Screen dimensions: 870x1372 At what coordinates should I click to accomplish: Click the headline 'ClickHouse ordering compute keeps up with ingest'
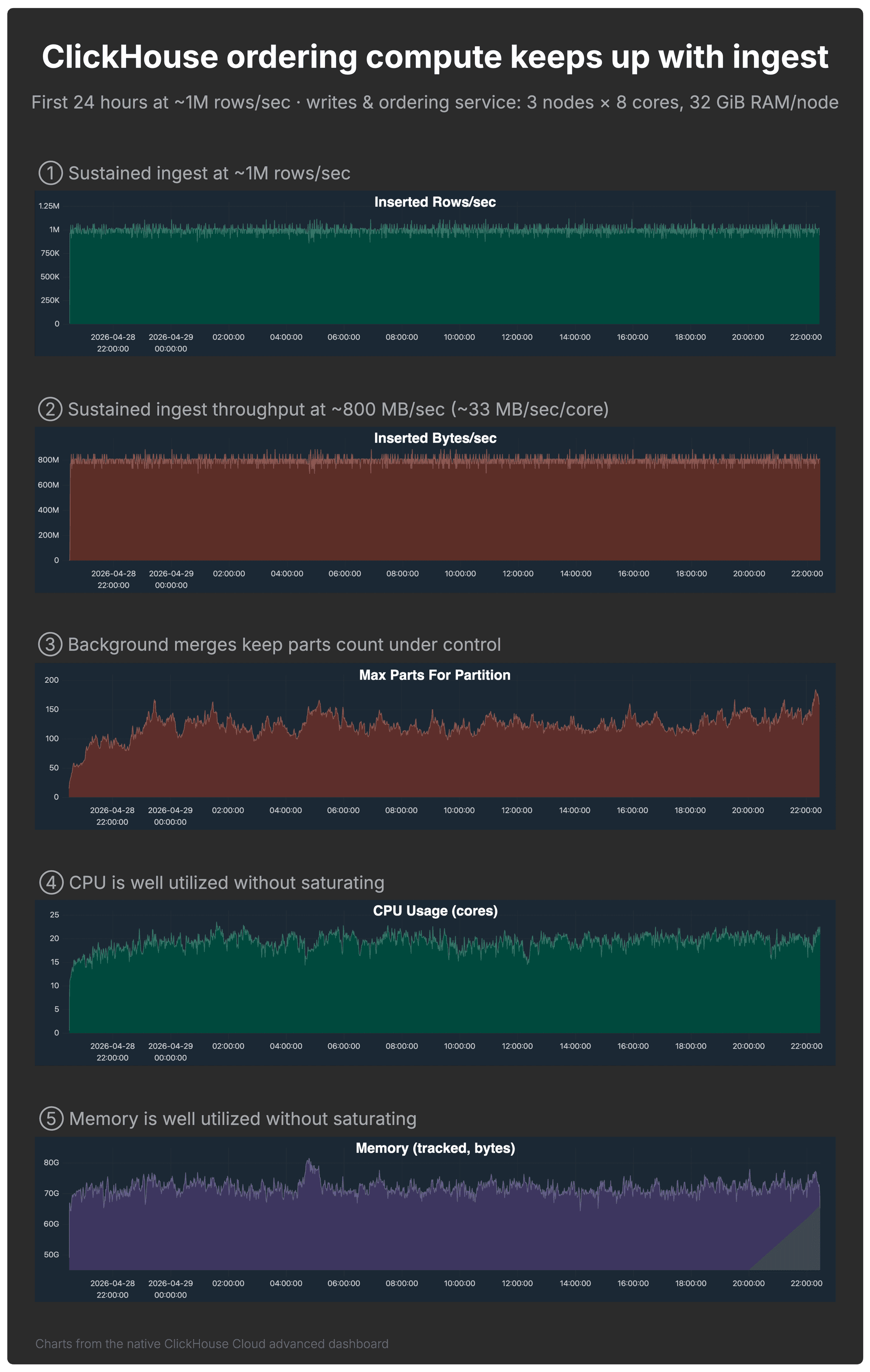[435, 58]
